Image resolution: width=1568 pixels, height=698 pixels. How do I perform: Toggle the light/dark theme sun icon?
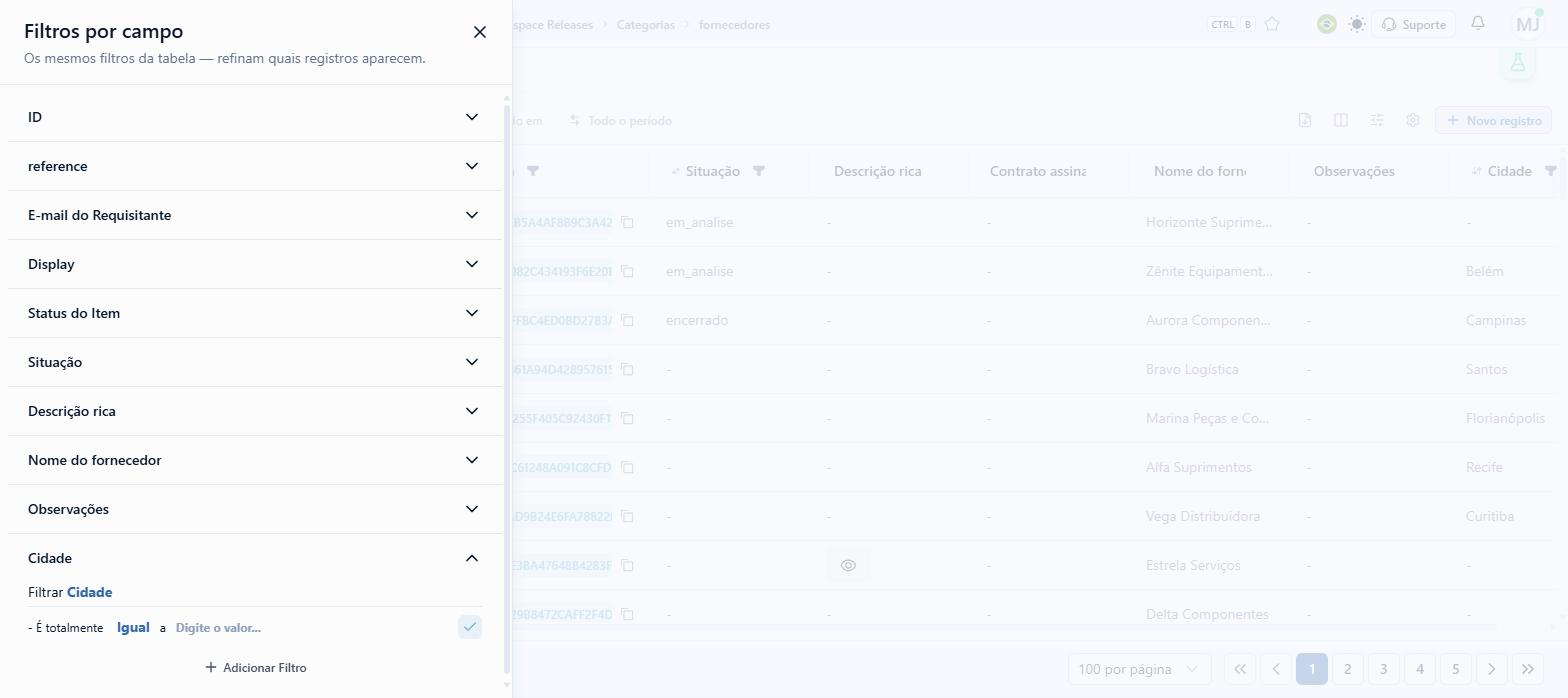(1356, 24)
